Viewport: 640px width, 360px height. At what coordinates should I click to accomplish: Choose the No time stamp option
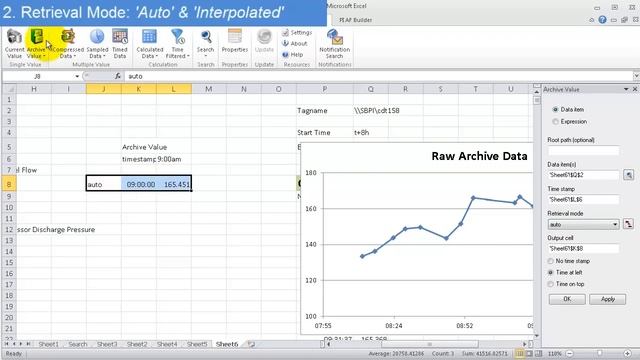551,261
